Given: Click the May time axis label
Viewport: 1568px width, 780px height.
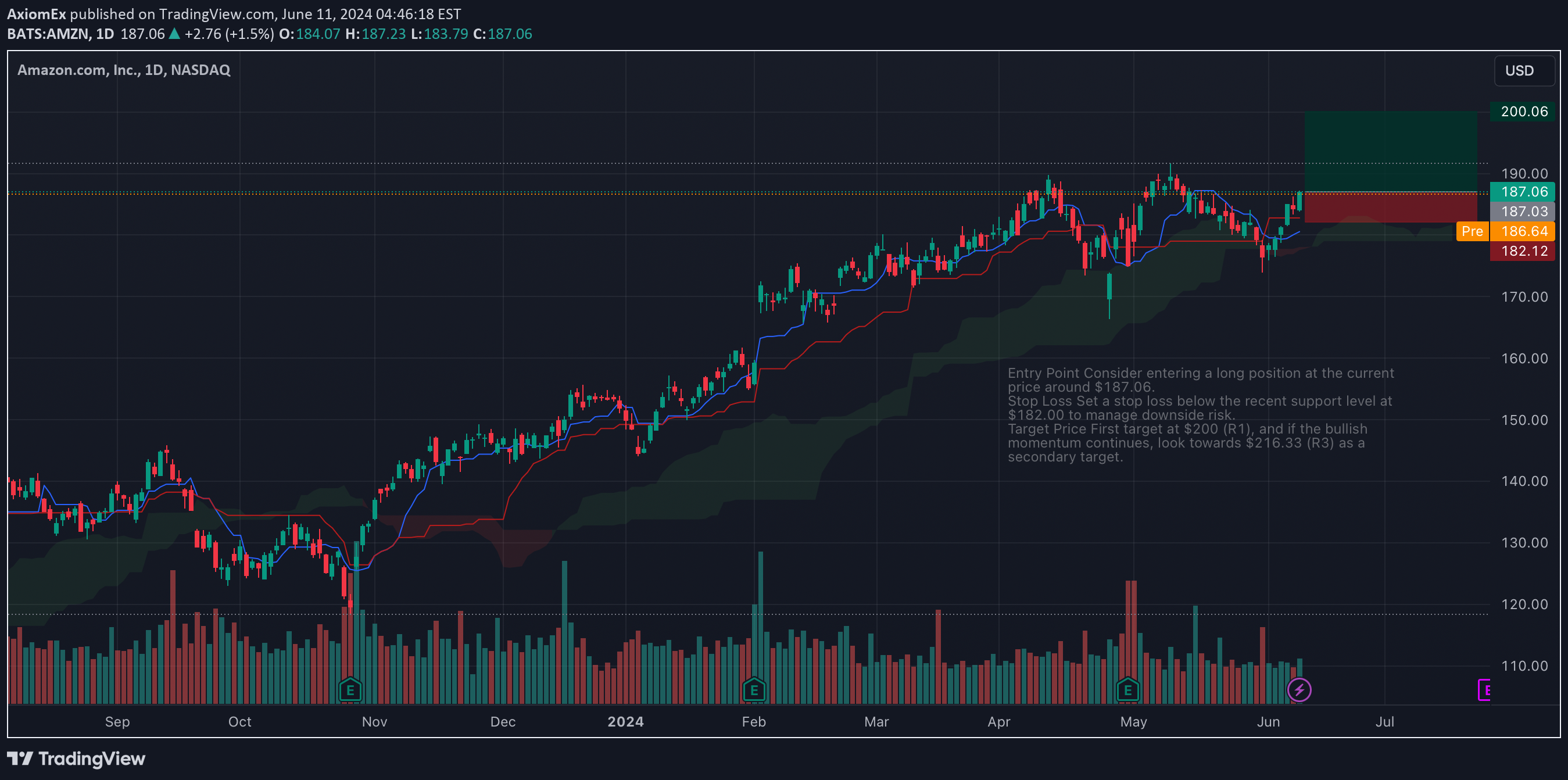Looking at the screenshot, I should [x=1133, y=721].
